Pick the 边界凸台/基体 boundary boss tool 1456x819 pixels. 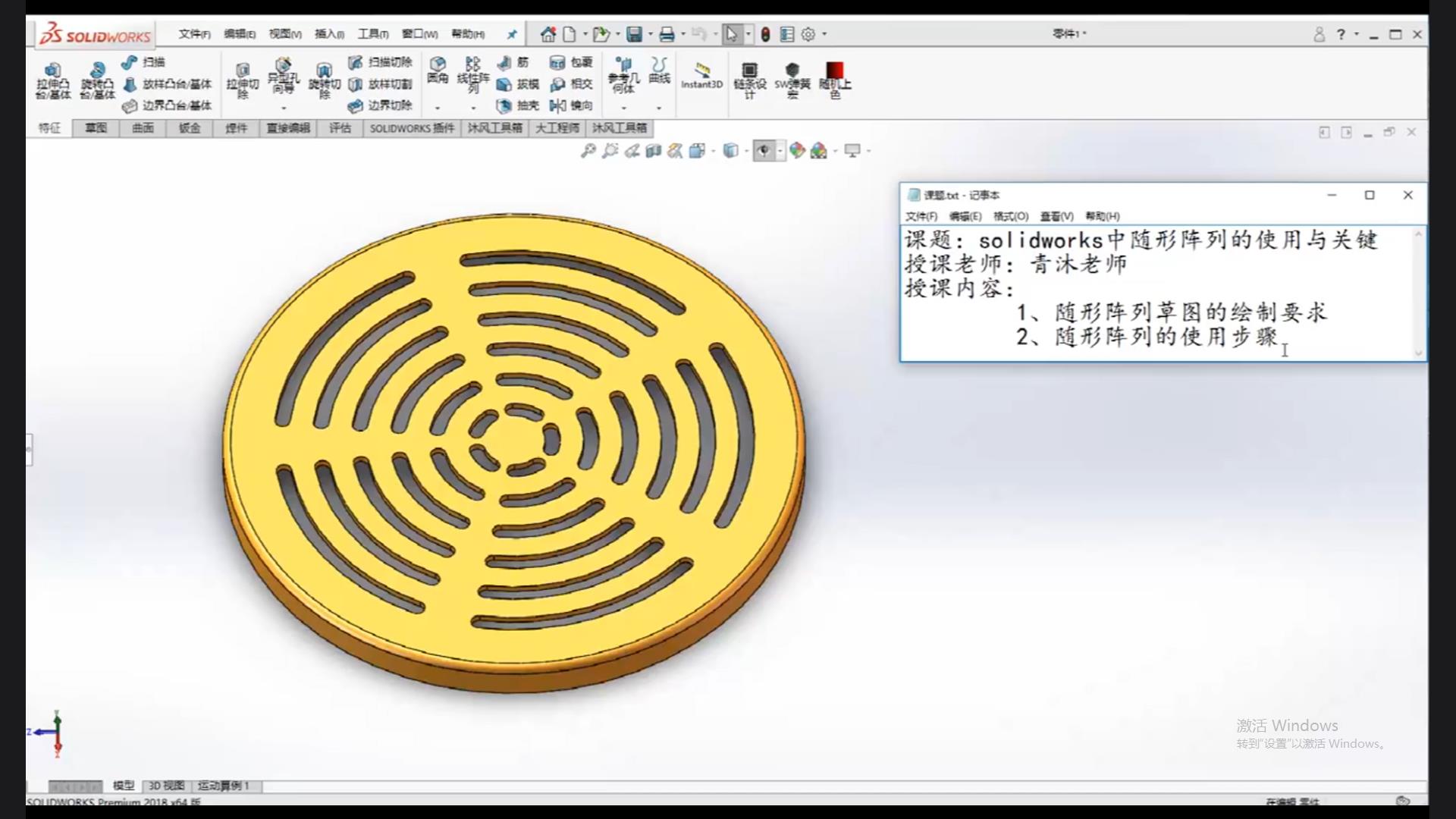pos(167,105)
